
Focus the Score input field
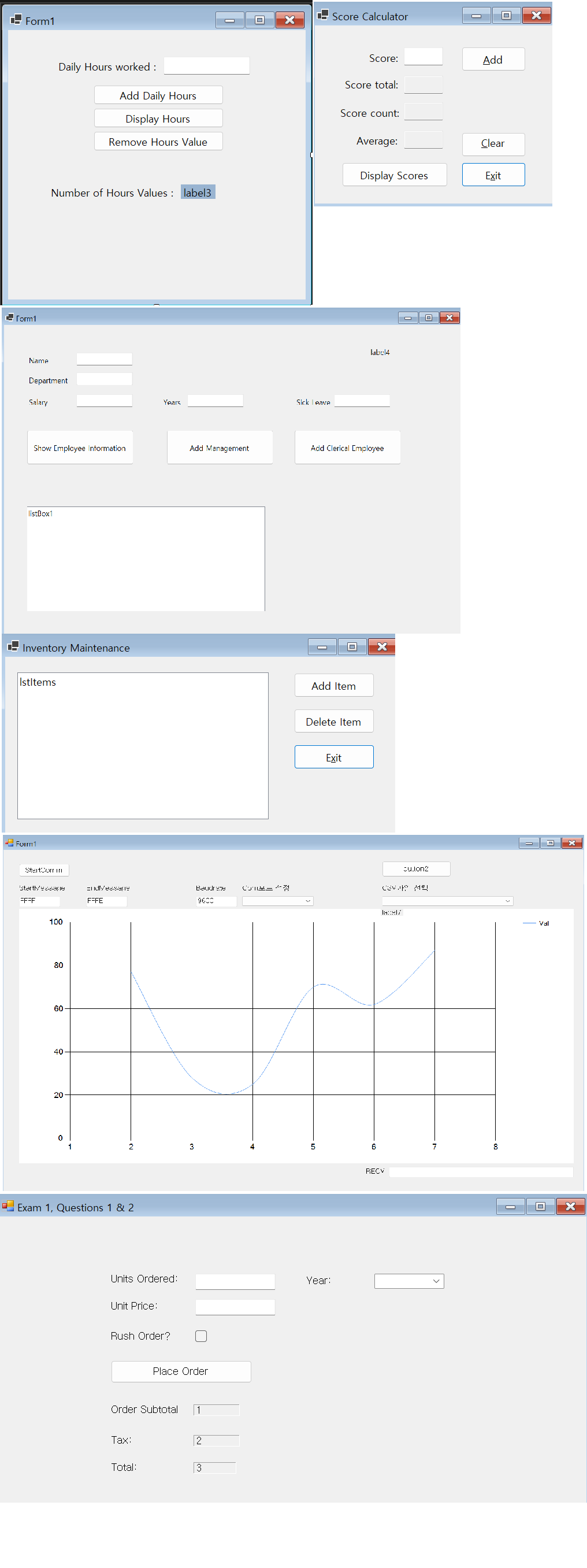click(x=423, y=57)
